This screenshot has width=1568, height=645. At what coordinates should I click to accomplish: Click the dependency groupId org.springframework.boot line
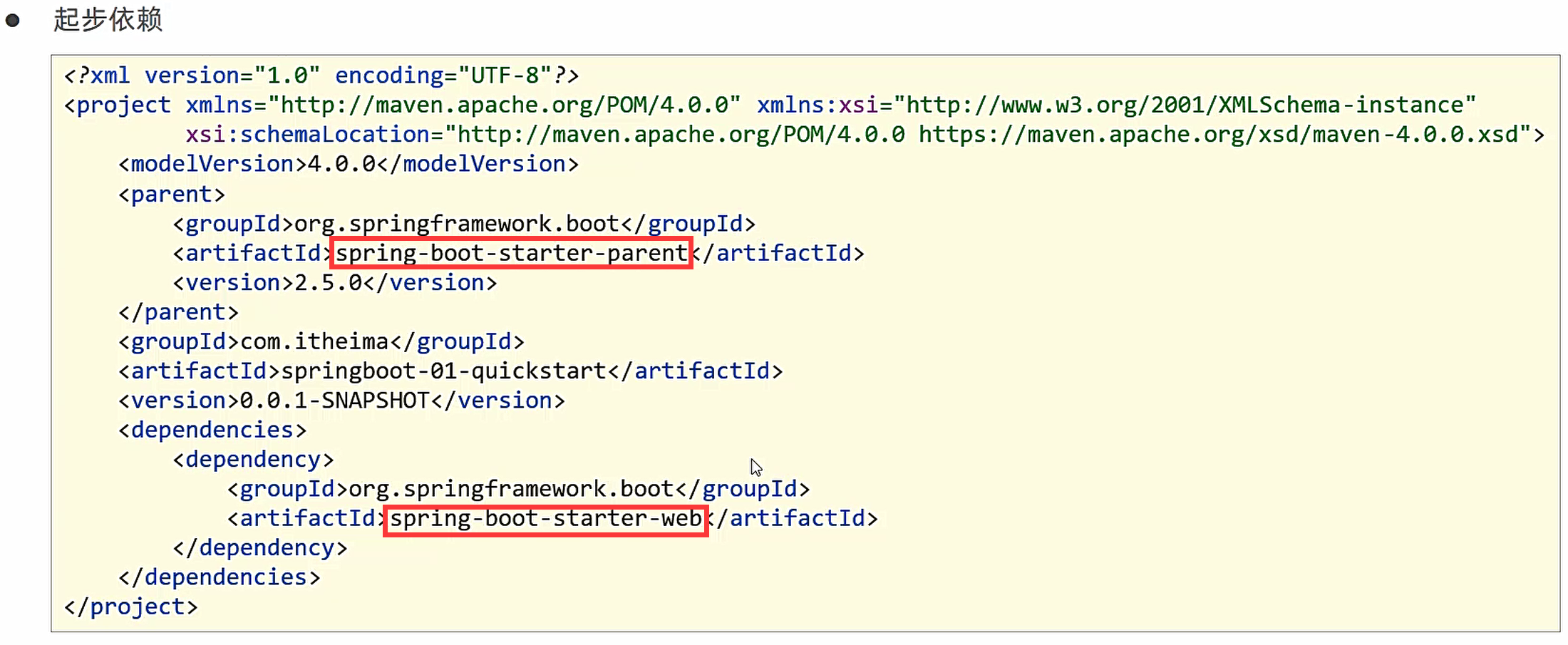(x=519, y=489)
